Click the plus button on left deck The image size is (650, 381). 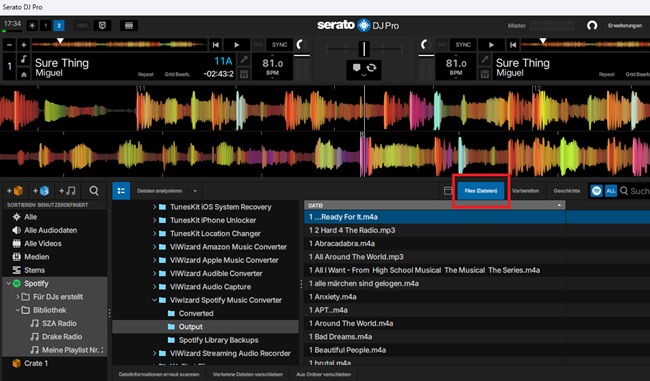[24, 45]
